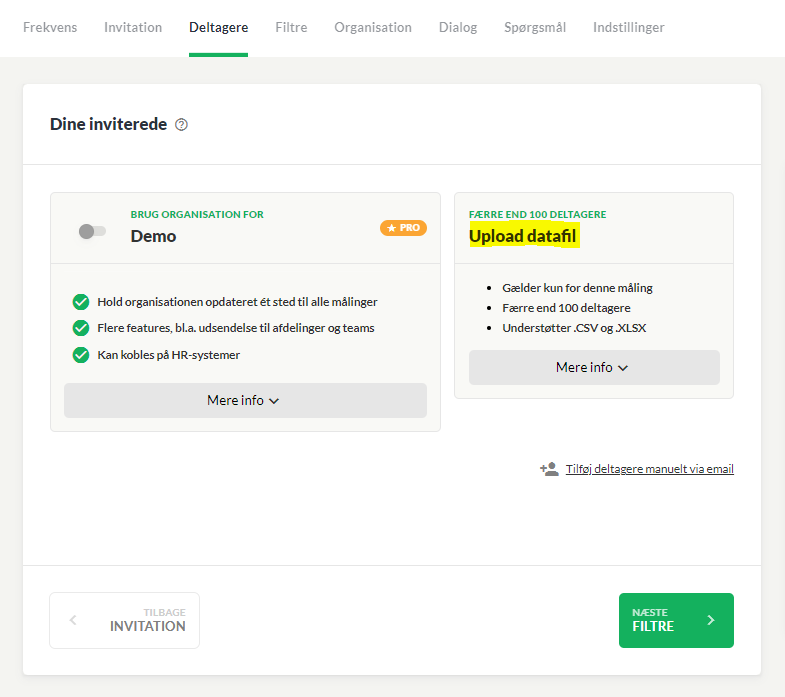This screenshot has height=697, width=785.
Task: Click the left arrow on Tilbage Invitation
Action: click(73, 620)
